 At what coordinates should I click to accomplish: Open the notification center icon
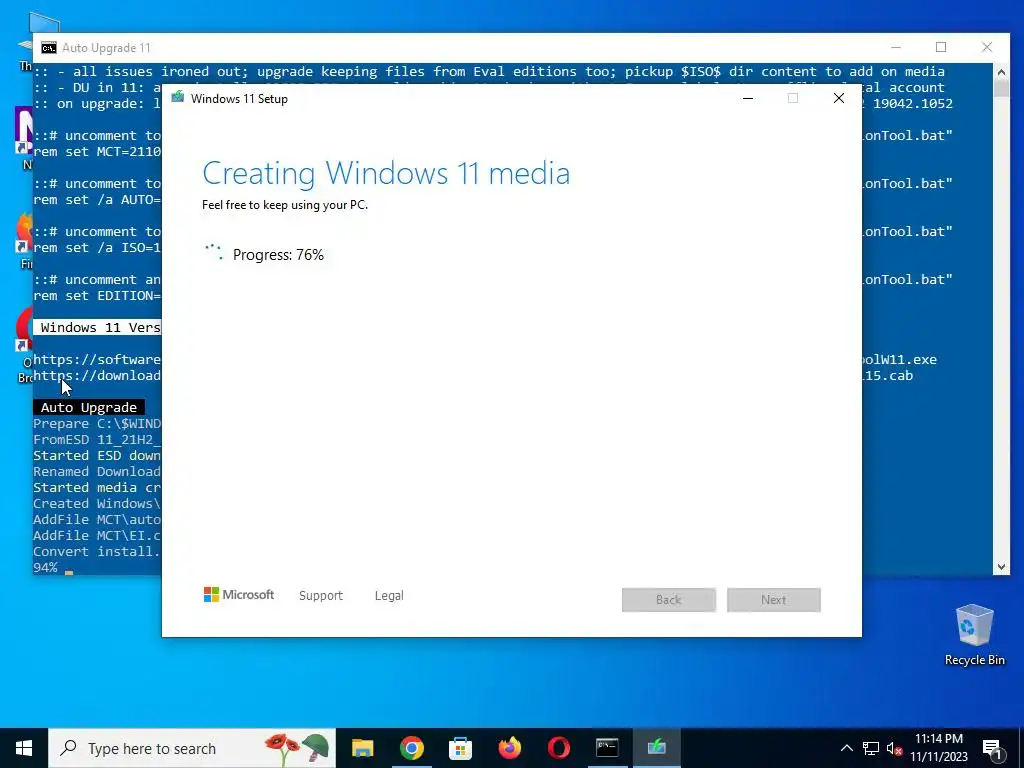point(991,748)
